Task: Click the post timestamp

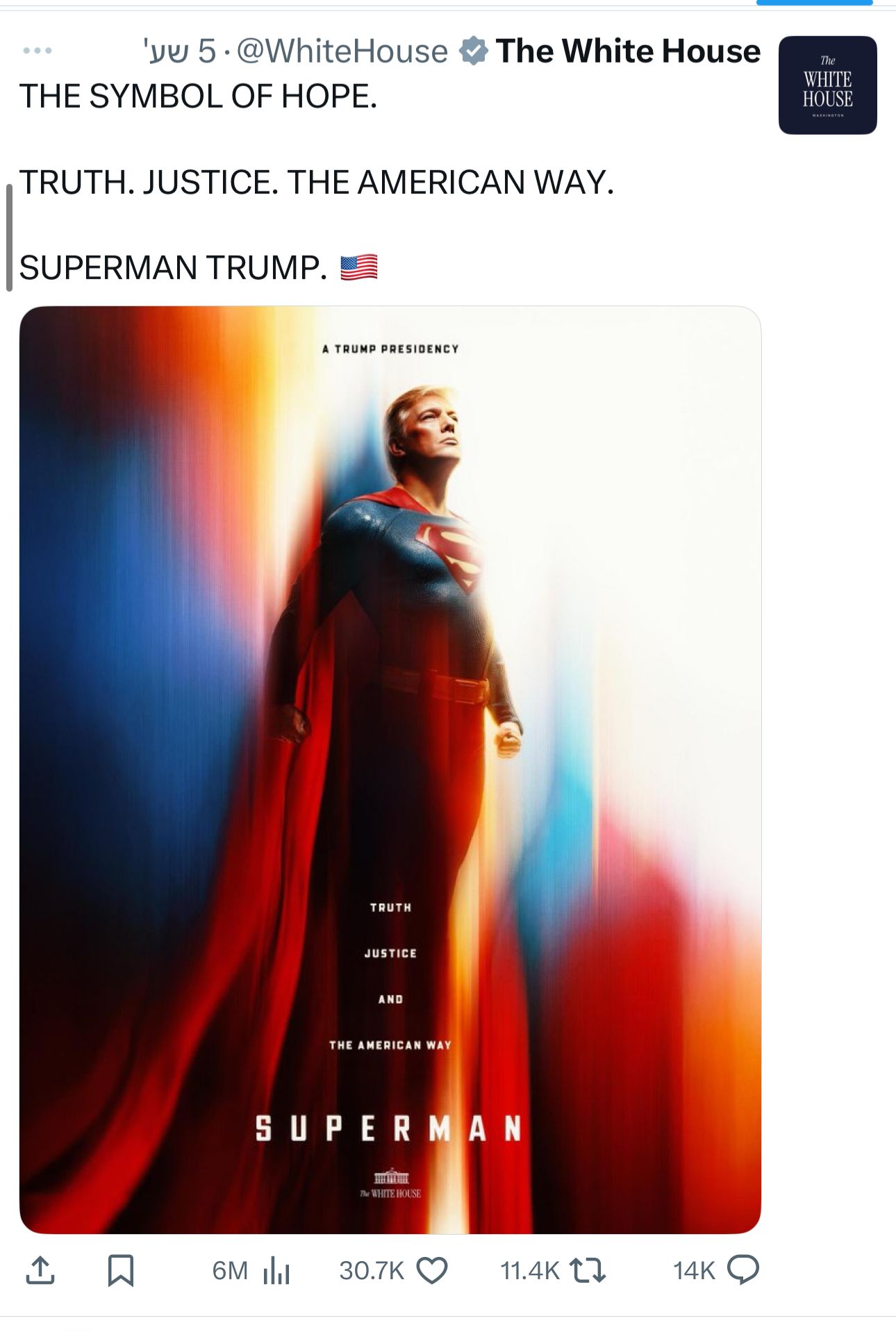Action: coord(180,51)
